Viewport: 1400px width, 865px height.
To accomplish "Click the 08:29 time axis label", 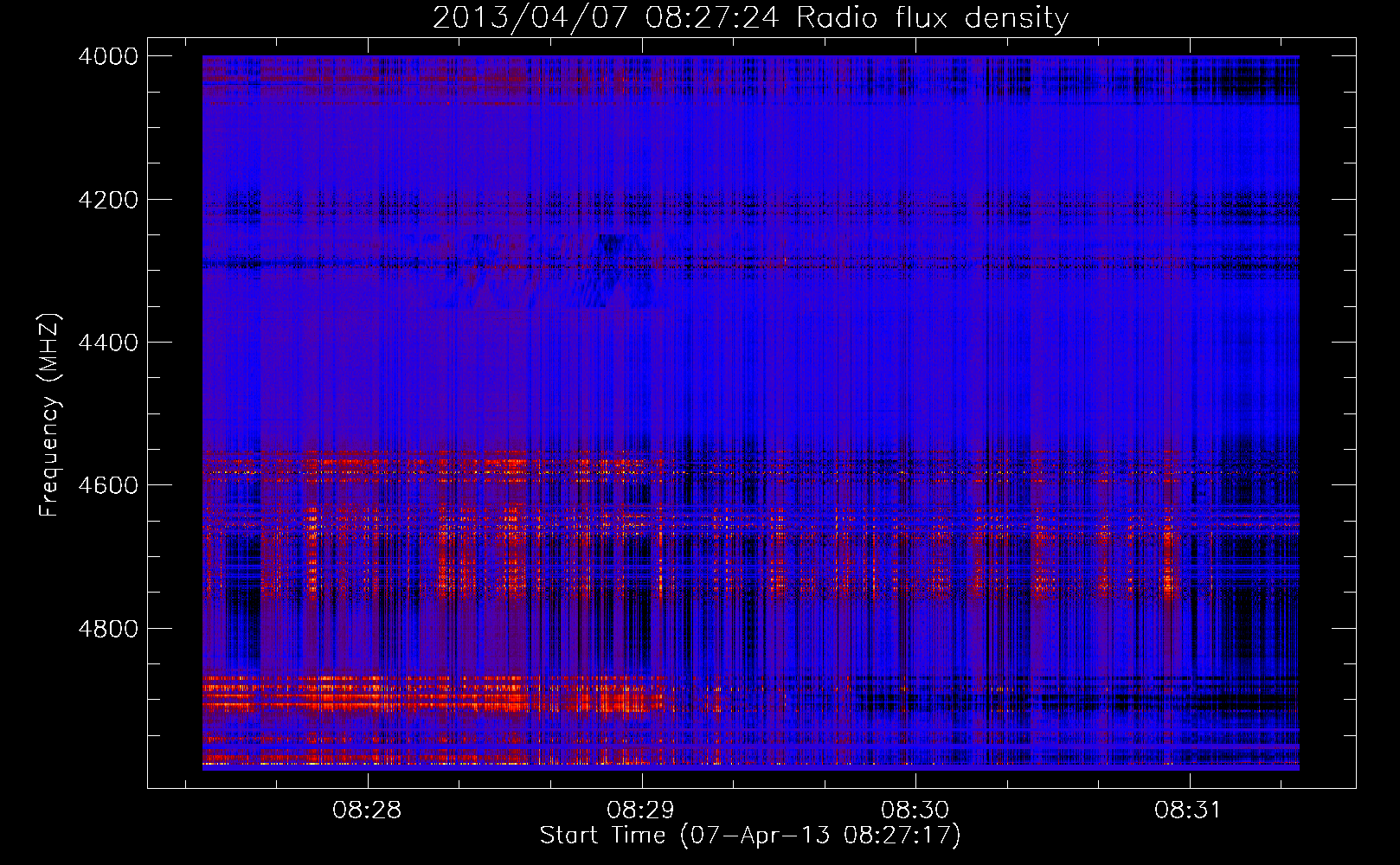I will point(640,810).
